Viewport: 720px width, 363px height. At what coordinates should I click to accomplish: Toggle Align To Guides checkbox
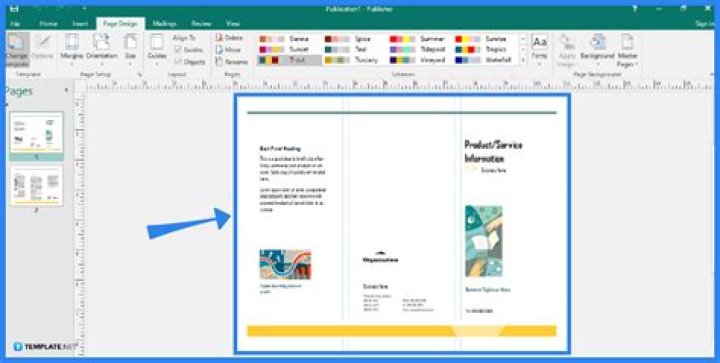click(189, 50)
